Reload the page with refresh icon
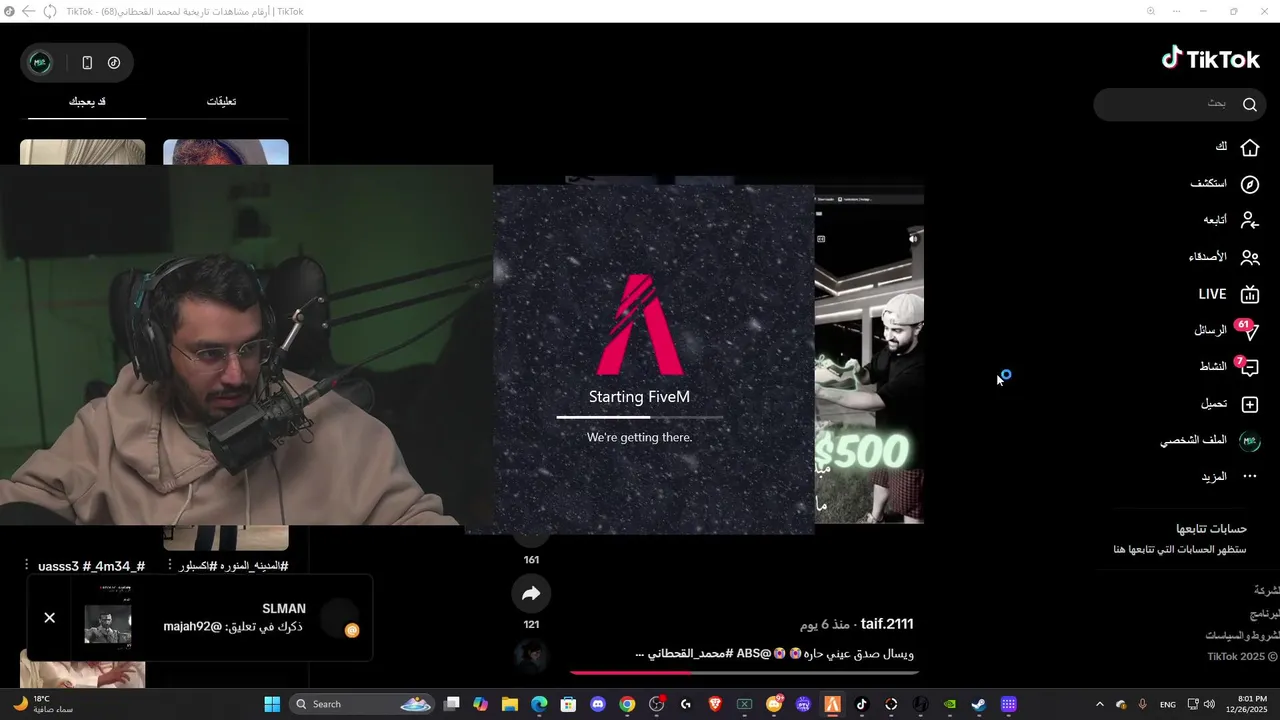The height and width of the screenshot is (720, 1280). click(49, 11)
